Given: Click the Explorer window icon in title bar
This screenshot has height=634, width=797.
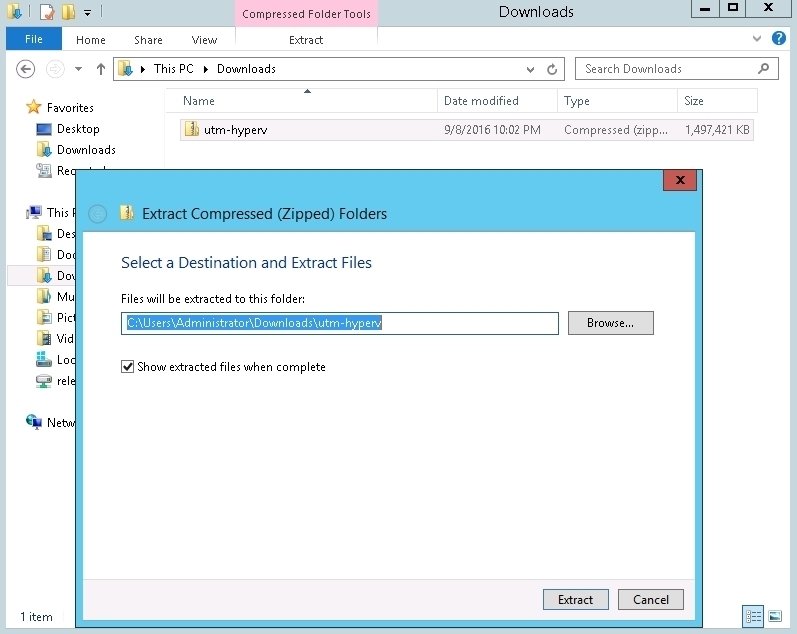Looking at the screenshot, I should [x=14, y=11].
